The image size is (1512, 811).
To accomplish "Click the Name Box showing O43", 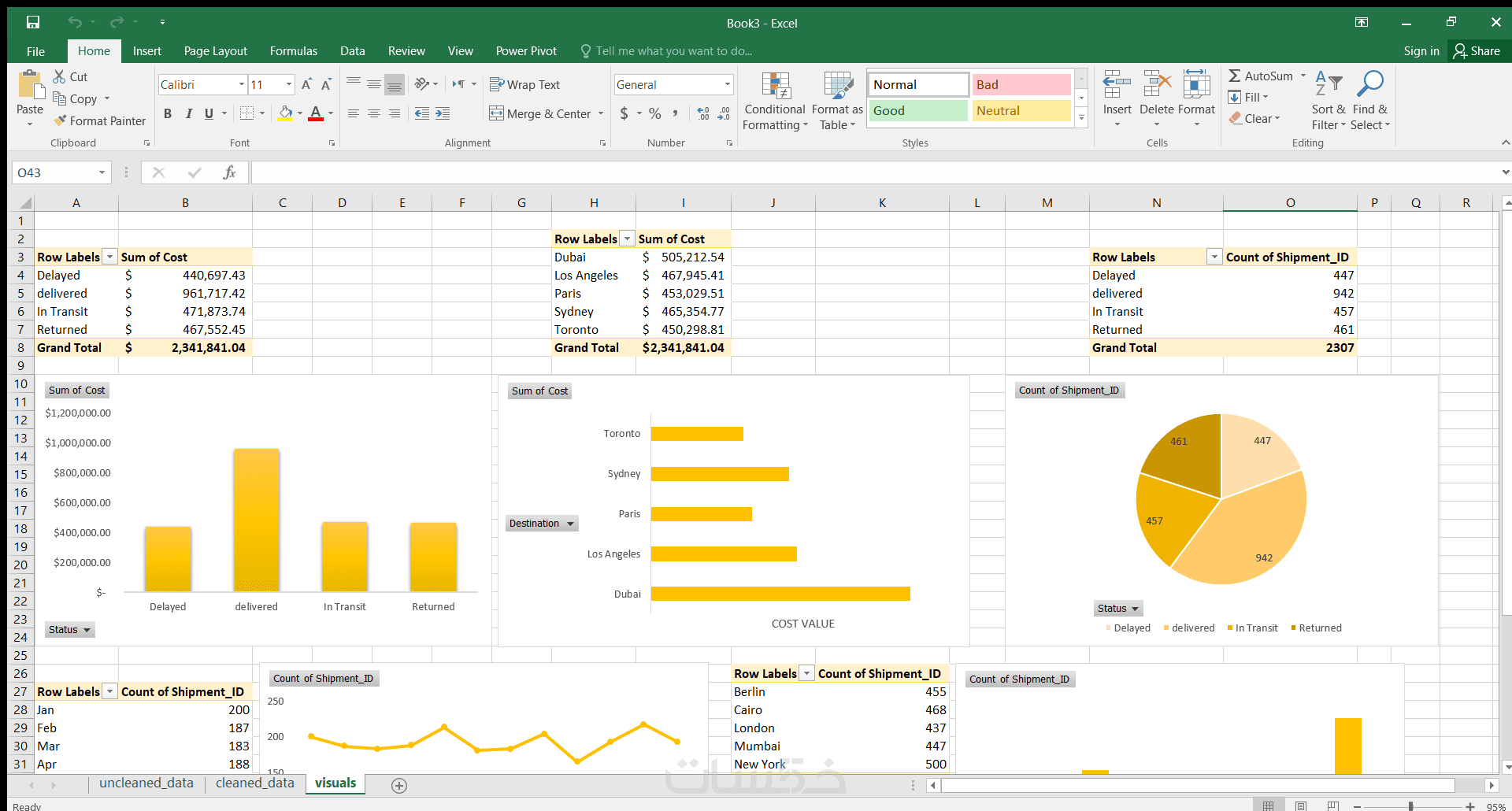I will tap(61, 172).
